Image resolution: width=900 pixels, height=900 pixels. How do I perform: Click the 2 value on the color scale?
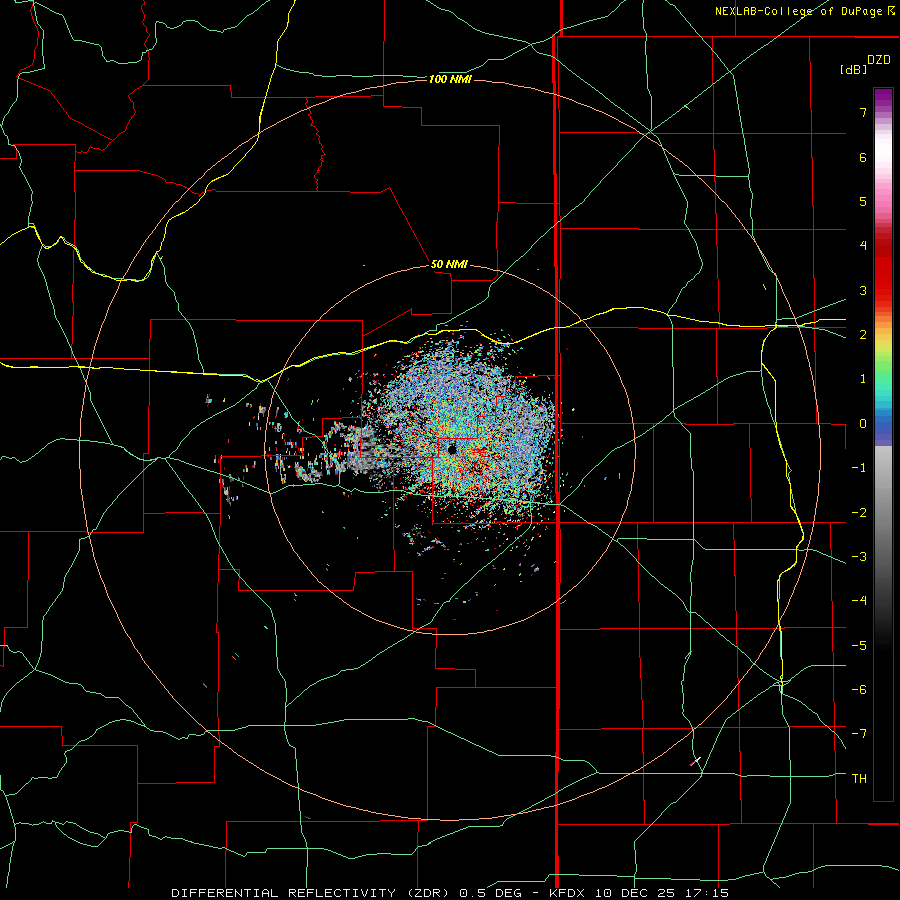point(863,335)
